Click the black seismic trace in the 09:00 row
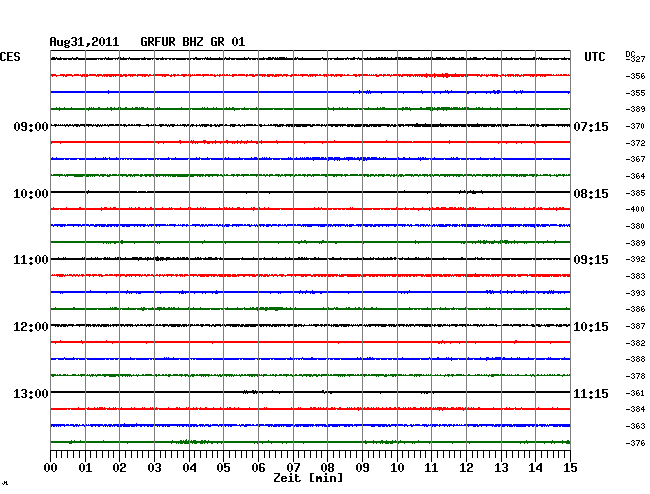Screen dimensions: 650x494 pos(310,125)
